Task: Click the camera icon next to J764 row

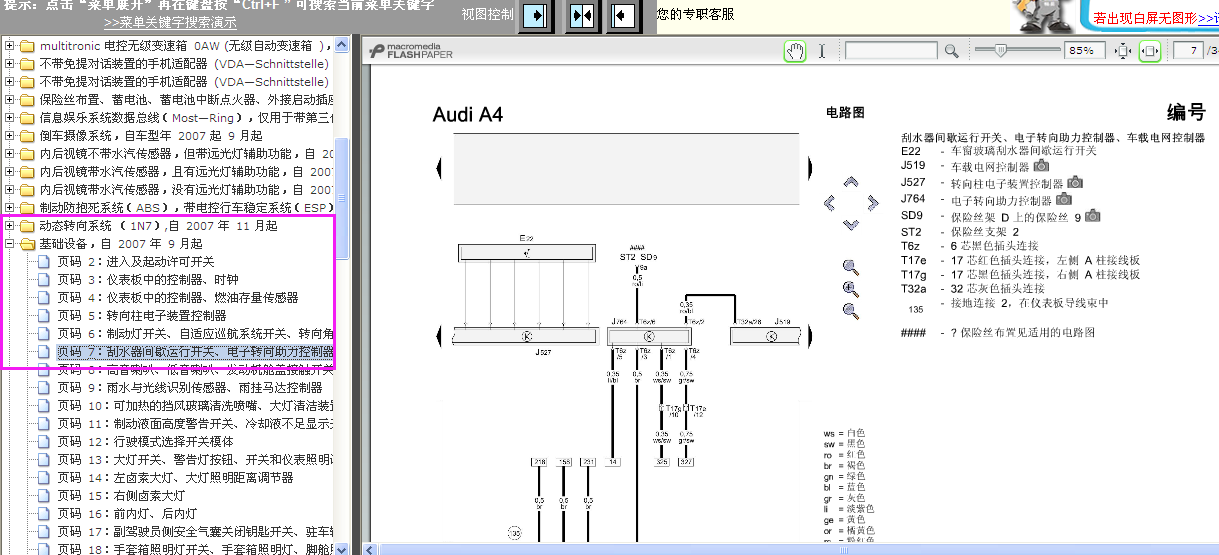Action: click(x=1063, y=199)
